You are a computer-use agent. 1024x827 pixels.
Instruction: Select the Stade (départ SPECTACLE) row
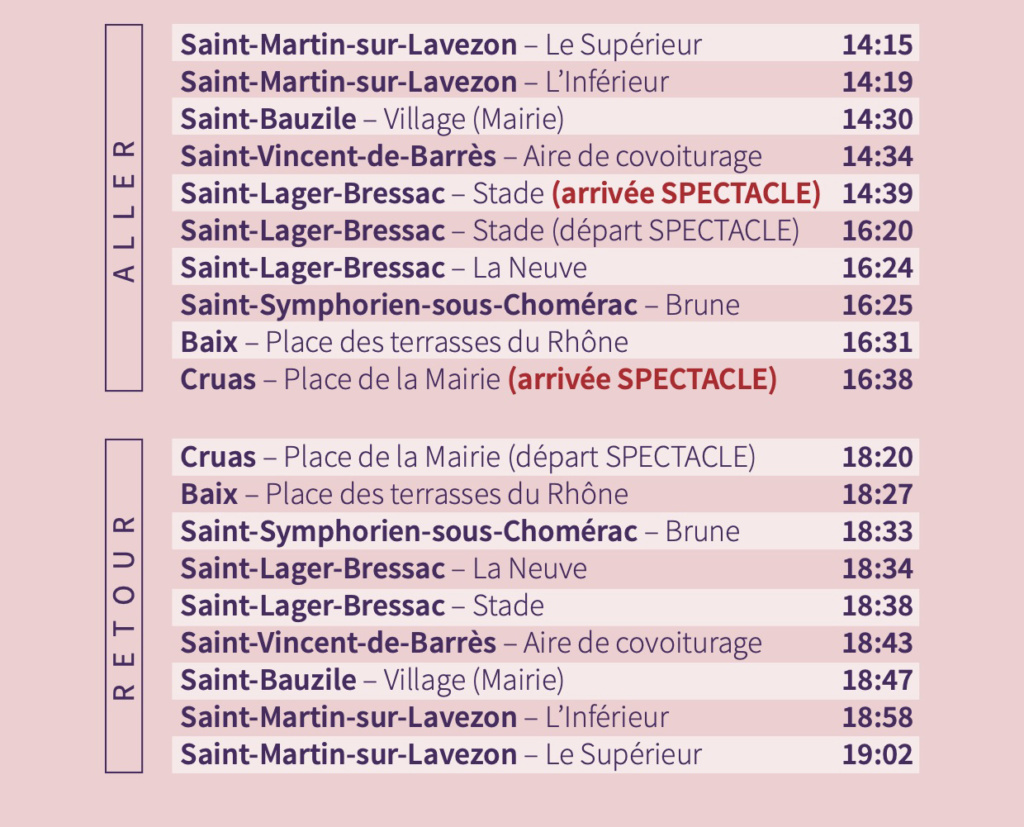490,231
